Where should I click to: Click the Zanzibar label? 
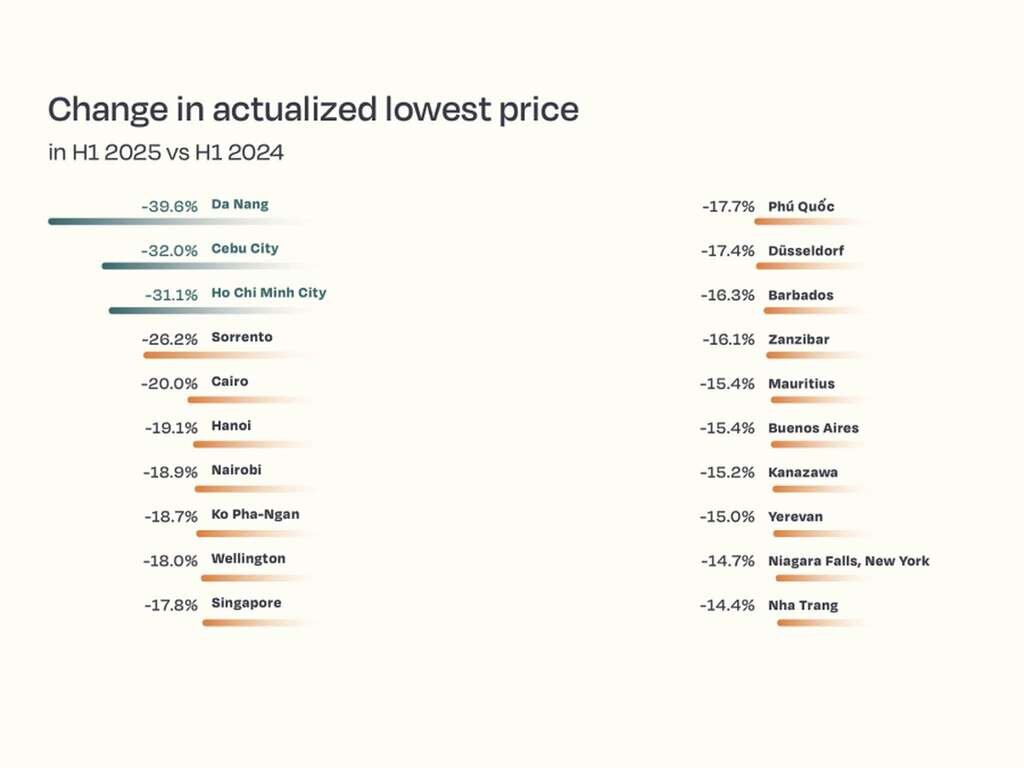coord(799,340)
